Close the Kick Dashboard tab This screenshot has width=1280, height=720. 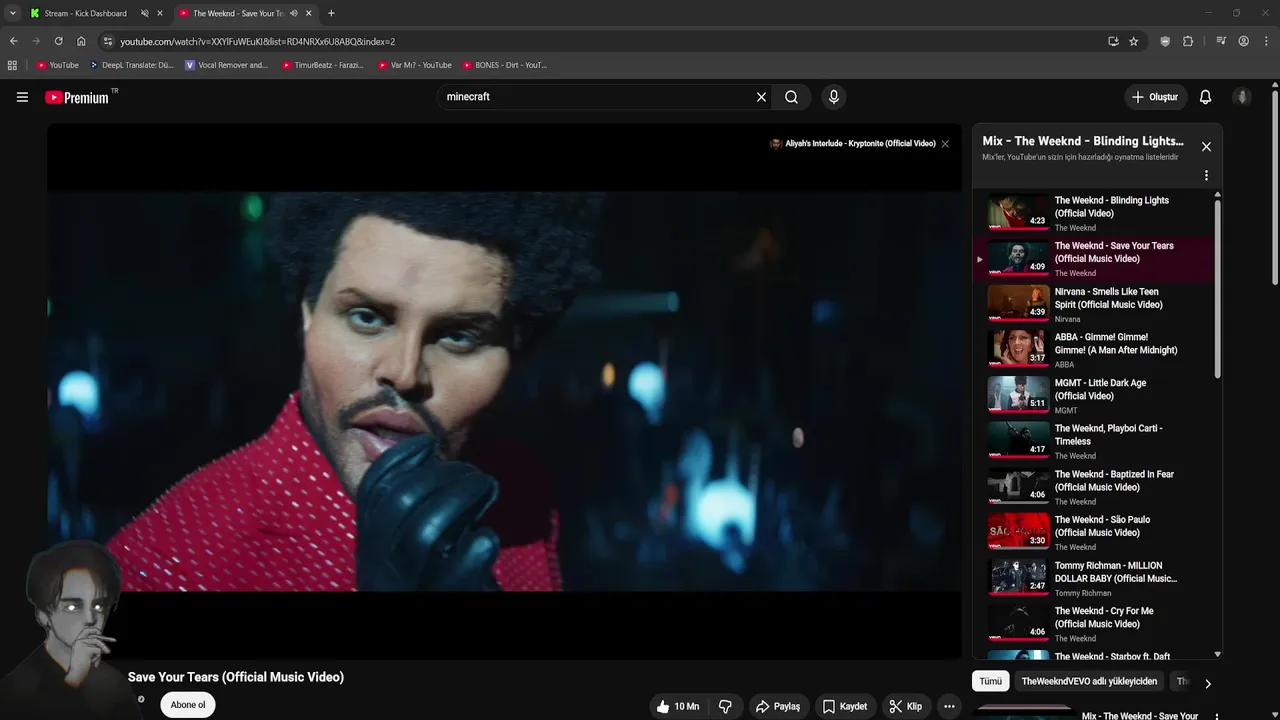[x=159, y=13]
